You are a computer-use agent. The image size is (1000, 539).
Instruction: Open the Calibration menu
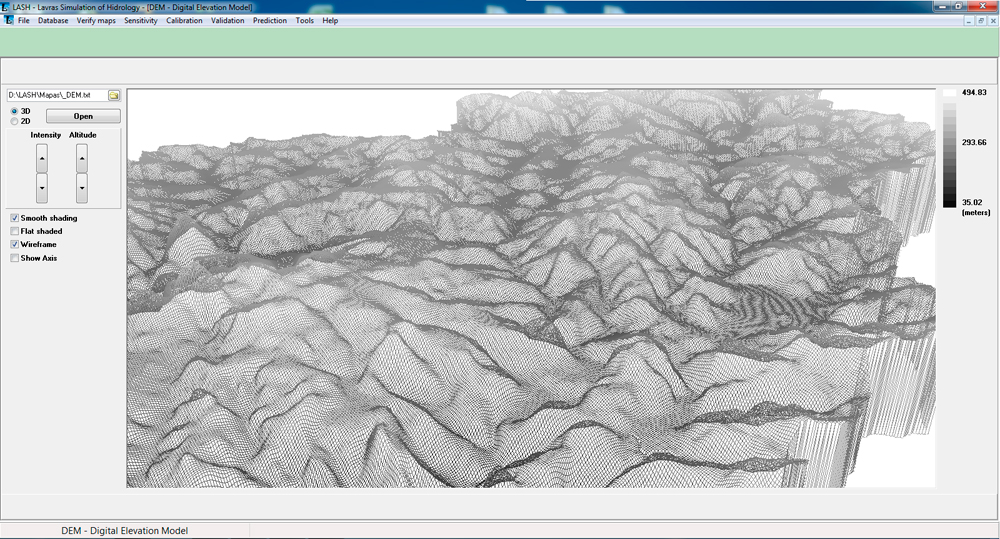pos(184,21)
